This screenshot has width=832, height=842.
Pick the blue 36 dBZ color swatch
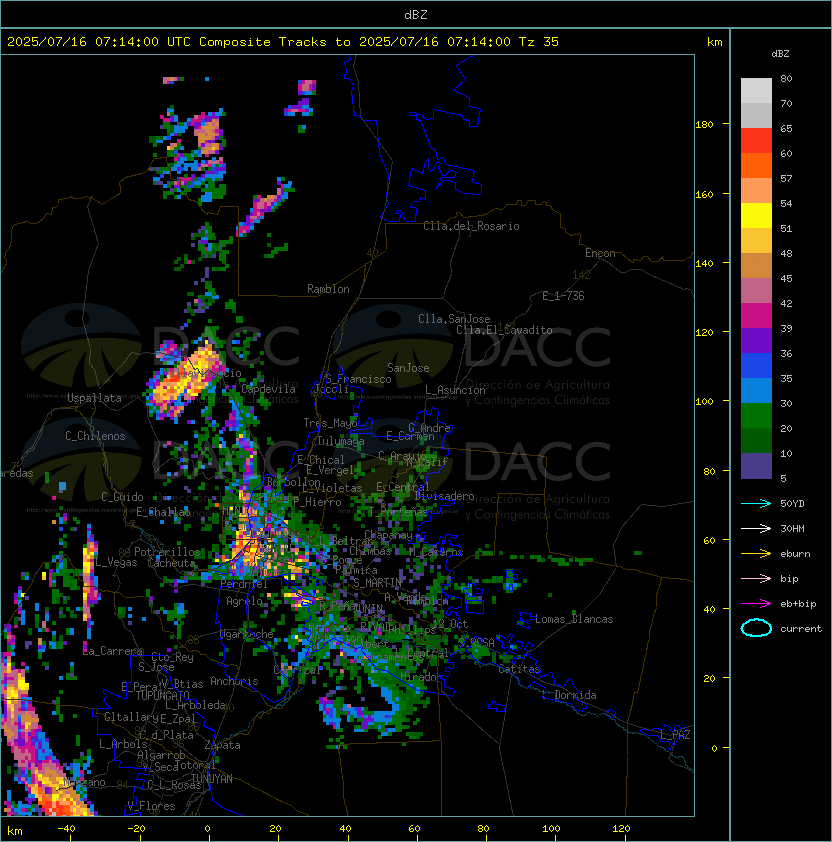pos(756,366)
